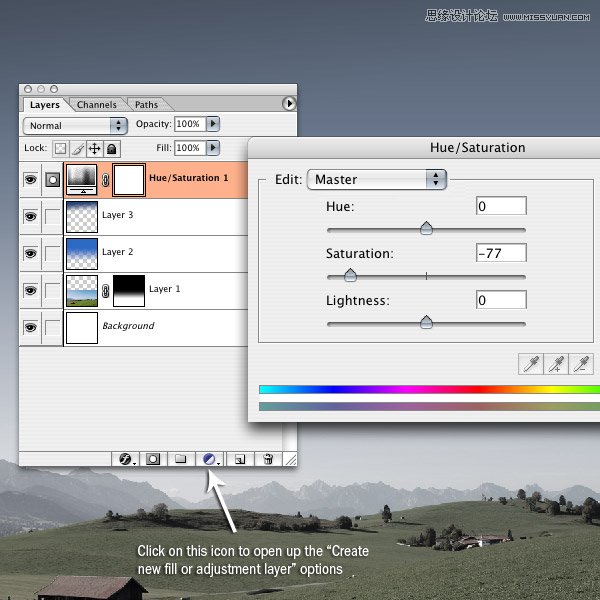The width and height of the screenshot is (600, 600).
Task: Create a new layer icon
Action: click(240, 458)
